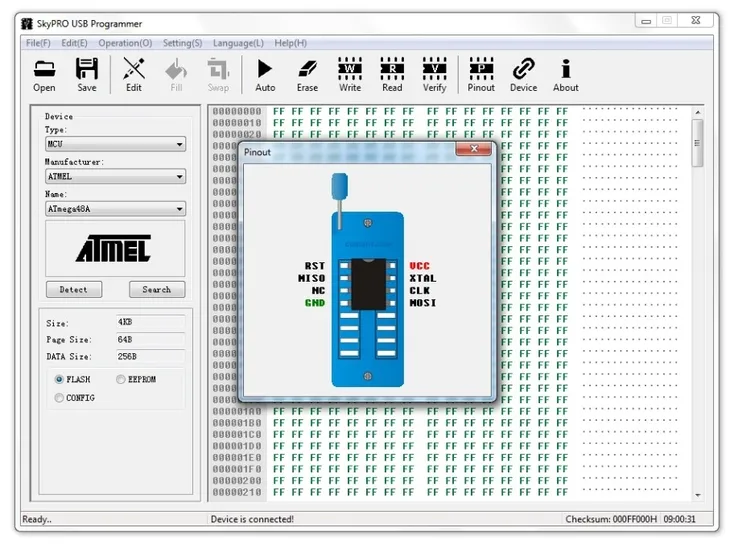730x548 pixels.
Task: Click address row 000001A0 in hex view
Action: pos(237,412)
